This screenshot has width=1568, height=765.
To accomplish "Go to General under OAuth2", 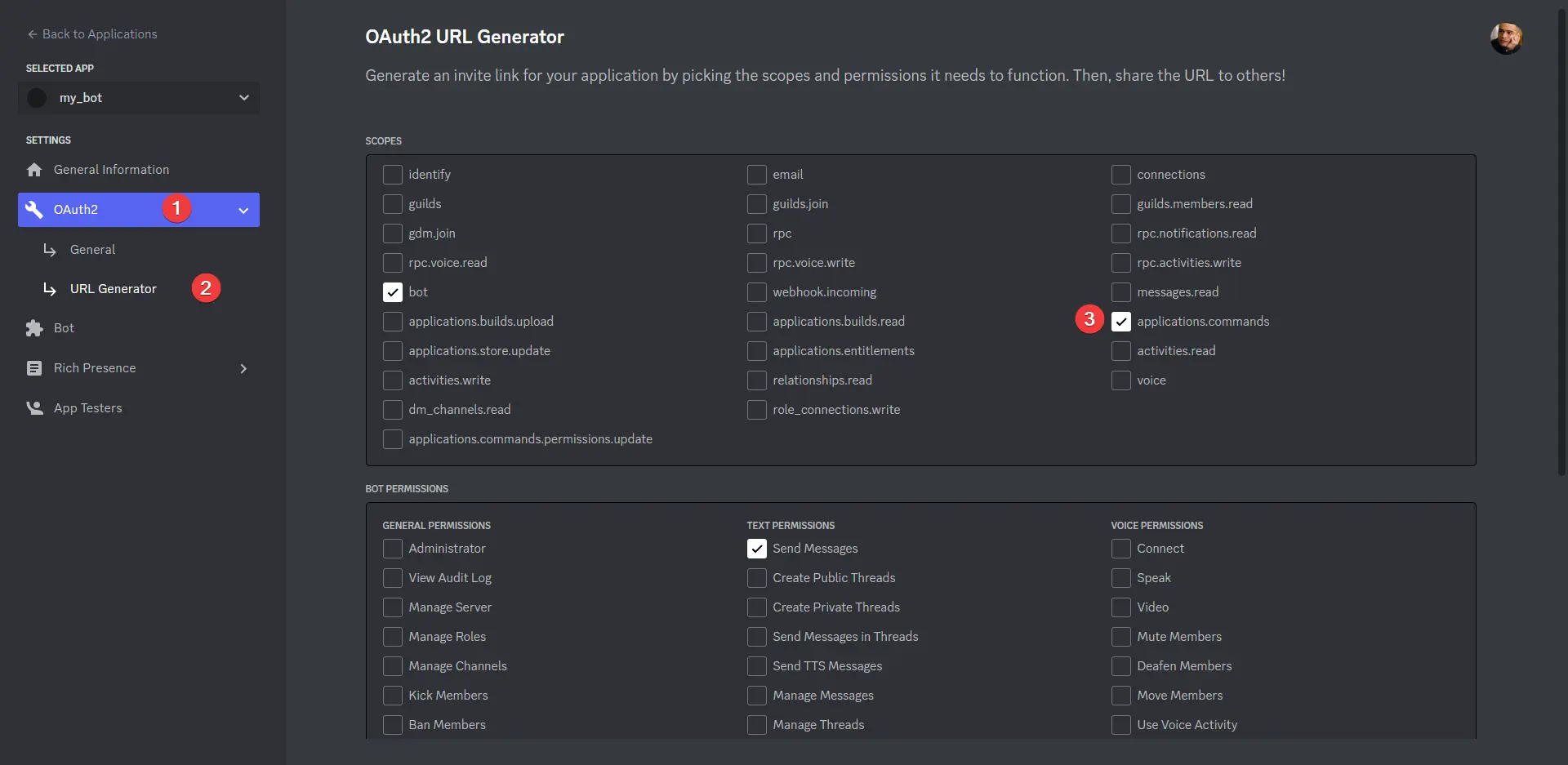I will 92,250.
